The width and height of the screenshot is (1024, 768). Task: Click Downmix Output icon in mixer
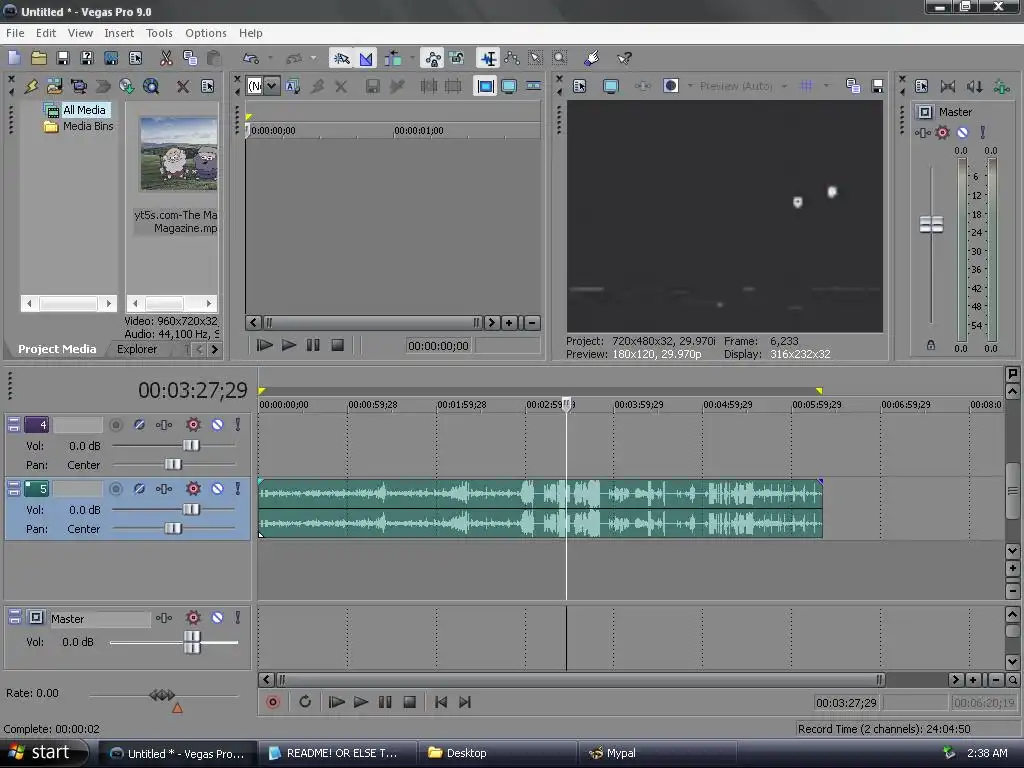(948, 86)
